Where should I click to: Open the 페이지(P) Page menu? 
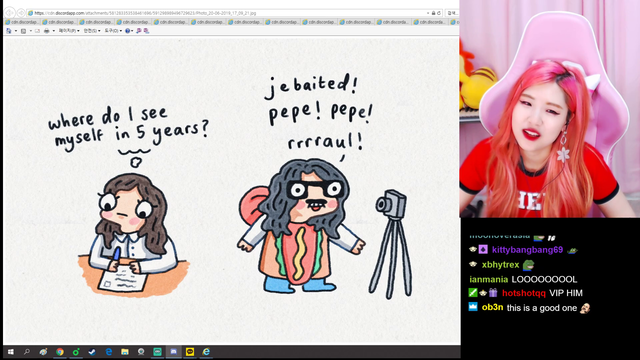[69, 31]
